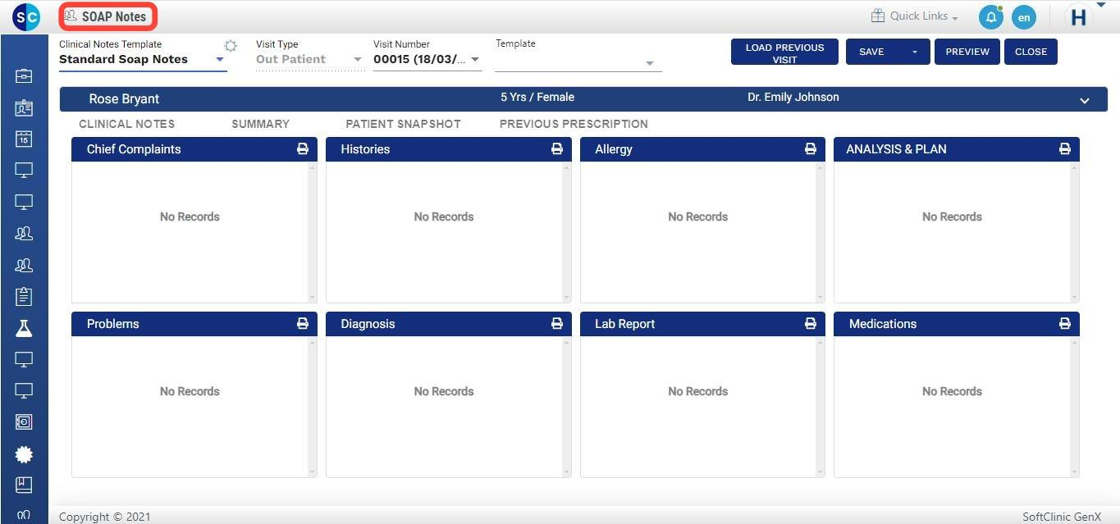Click the Load Previous Visit button
The height and width of the screenshot is (524, 1120).
click(784, 53)
